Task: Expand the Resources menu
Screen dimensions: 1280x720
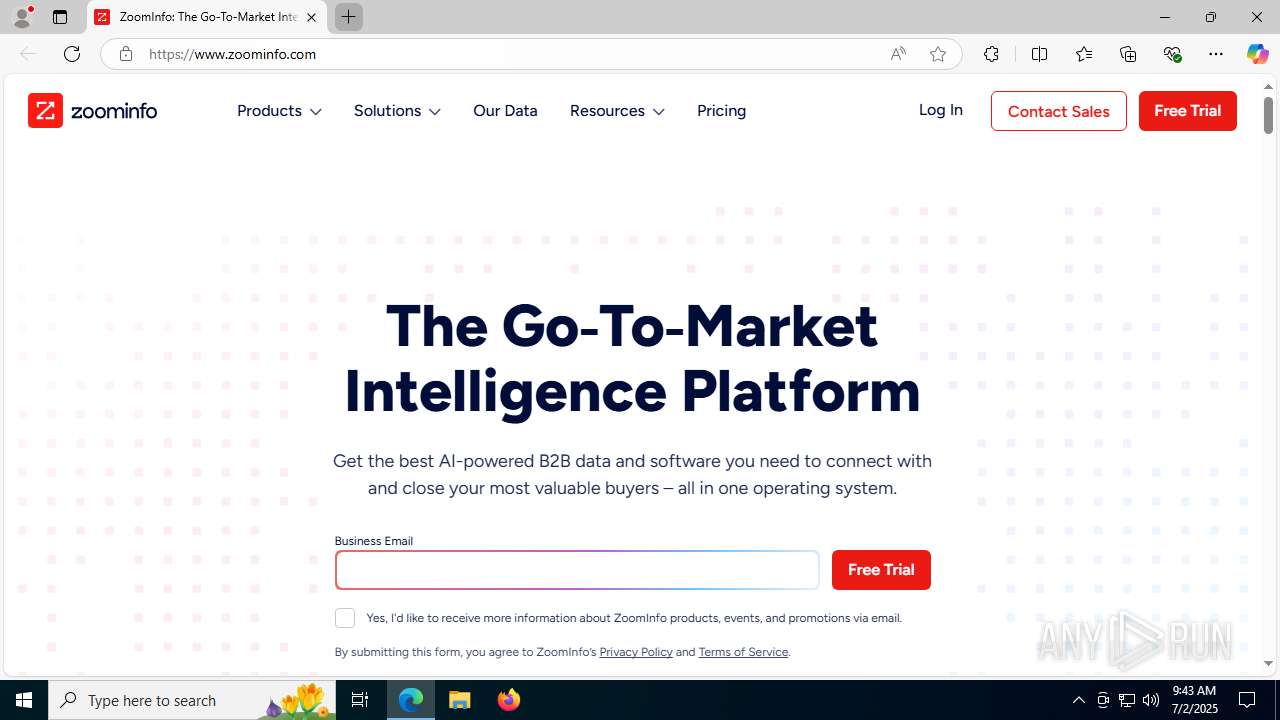Action: (617, 111)
